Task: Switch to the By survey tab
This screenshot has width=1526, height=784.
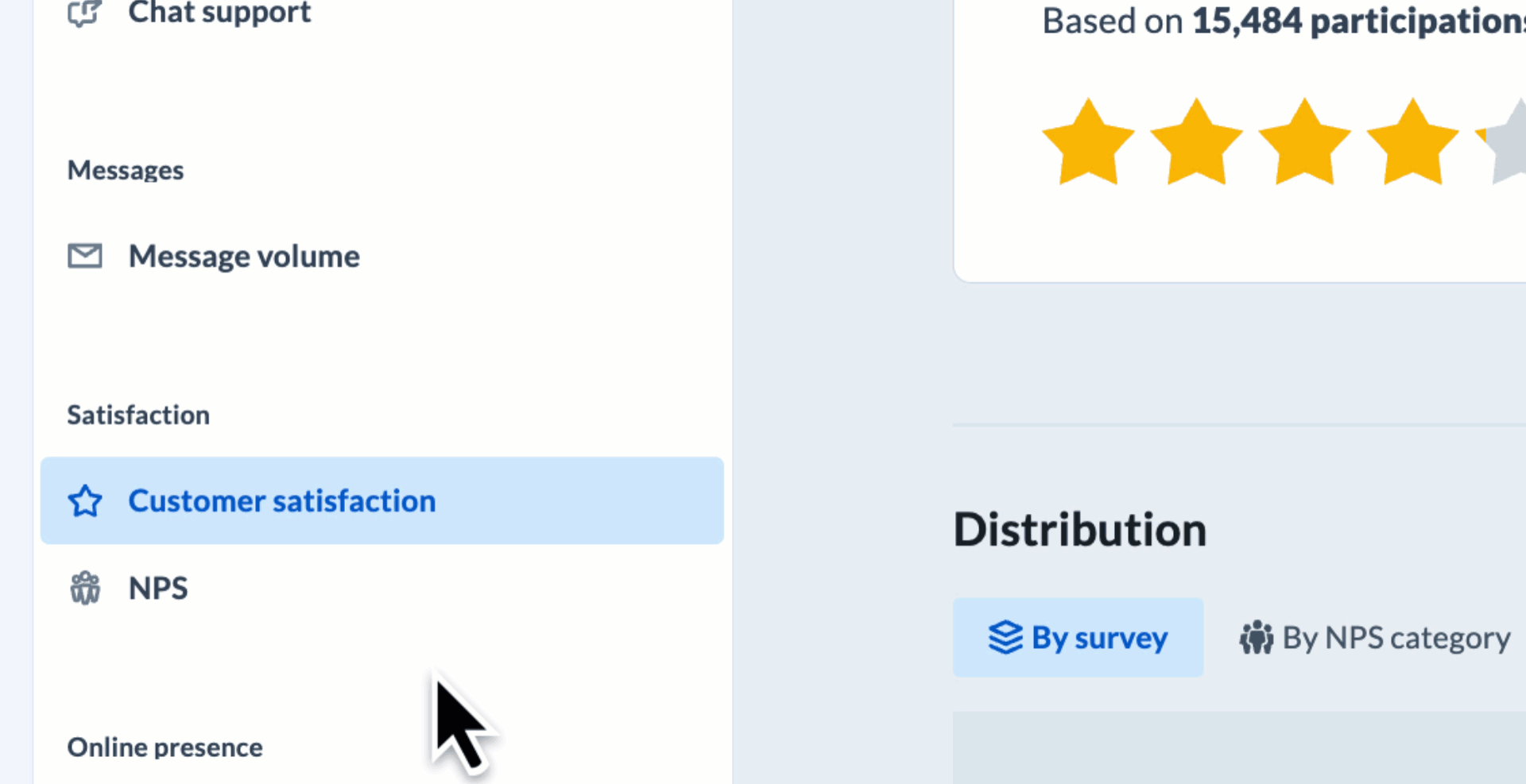Action: [x=1099, y=638]
